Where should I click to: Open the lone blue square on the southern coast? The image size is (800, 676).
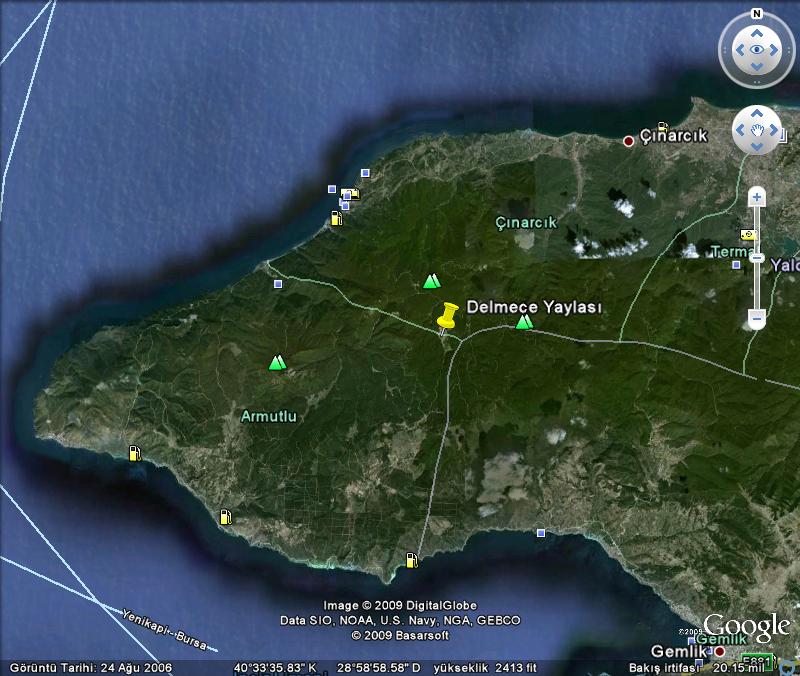point(541,533)
